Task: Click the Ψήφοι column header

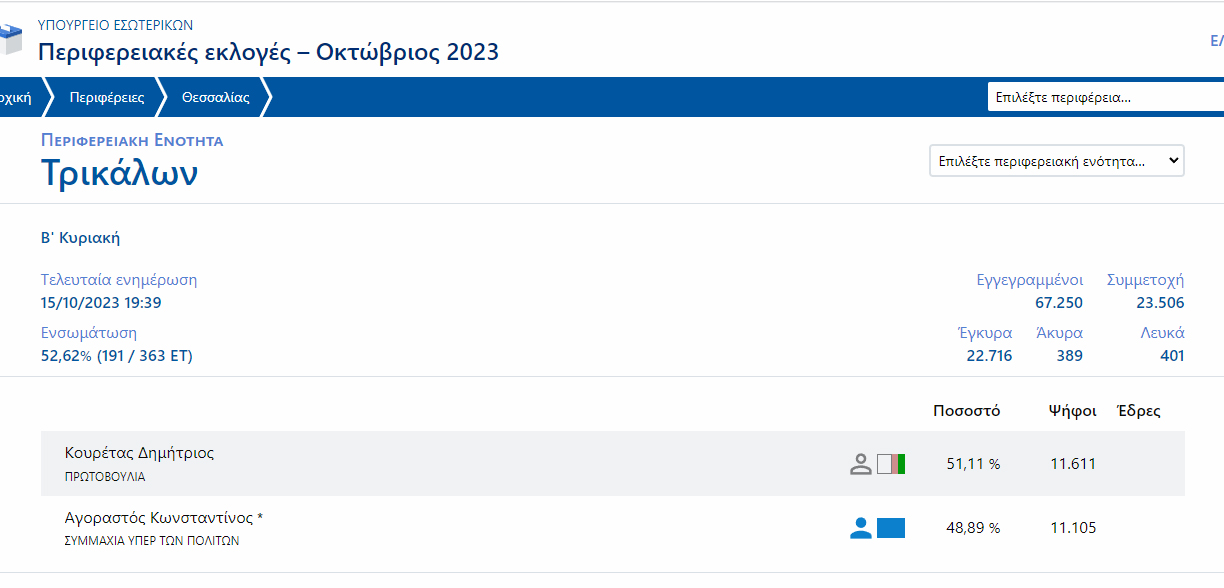Action: tap(1072, 411)
